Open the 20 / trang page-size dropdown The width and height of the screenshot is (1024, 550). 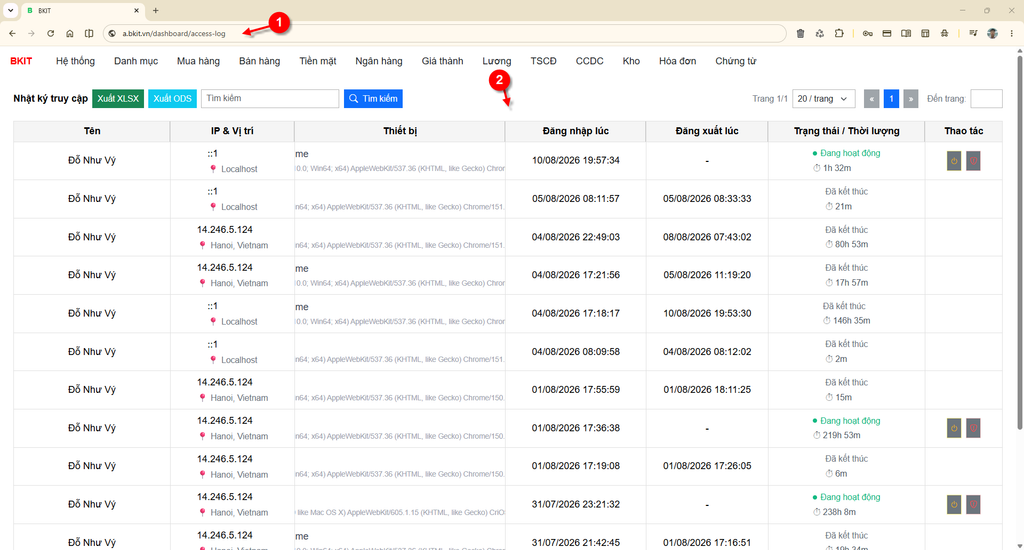pyautogui.click(x=824, y=99)
